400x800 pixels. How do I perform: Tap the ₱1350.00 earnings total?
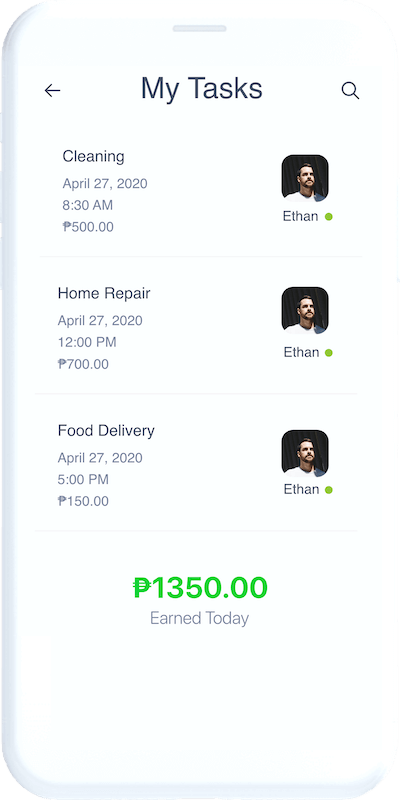(x=200, y=588)
